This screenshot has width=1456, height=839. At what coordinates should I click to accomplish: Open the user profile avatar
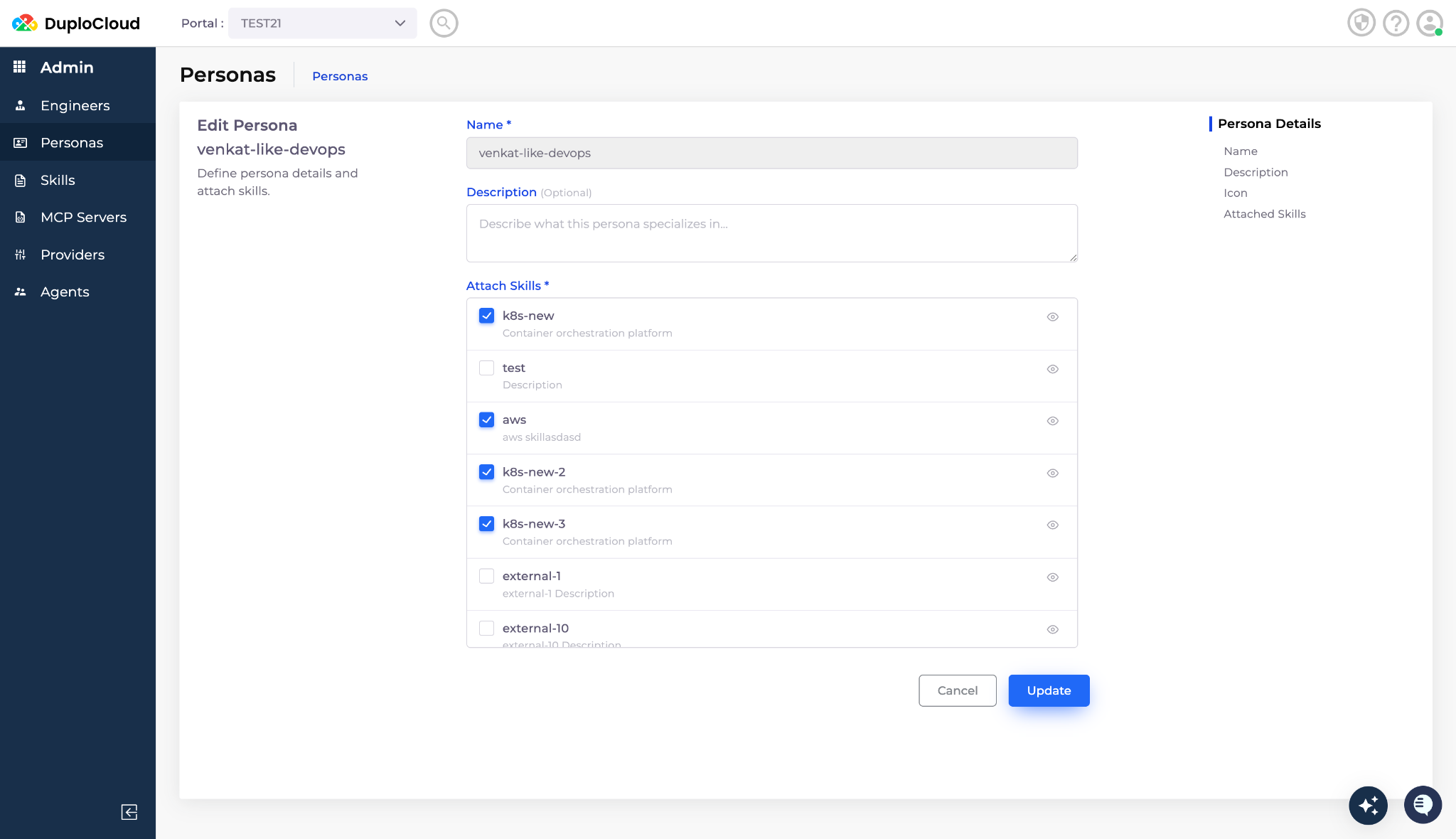coord(1429,23)
